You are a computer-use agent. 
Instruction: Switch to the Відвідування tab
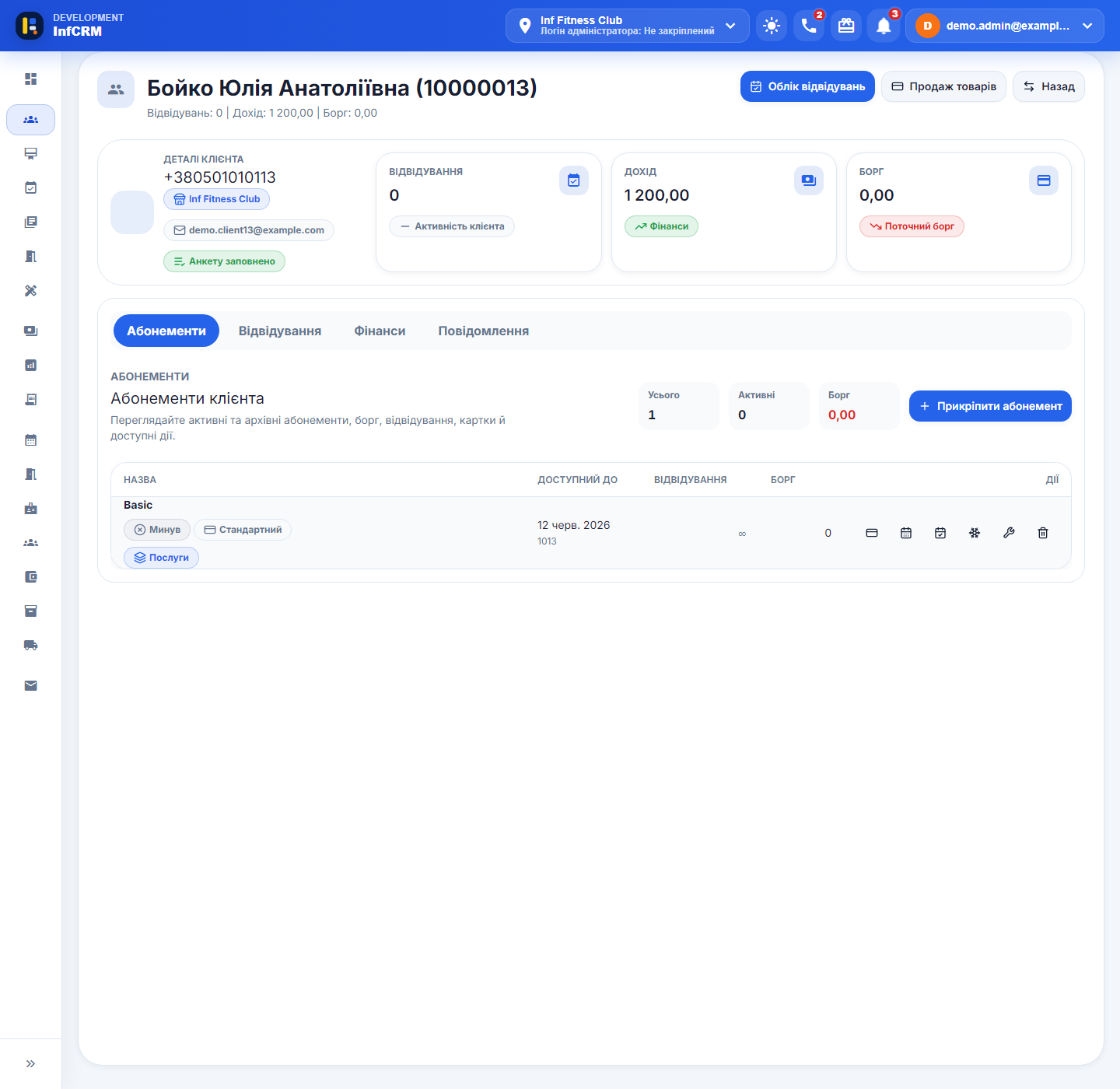point(280,331)
